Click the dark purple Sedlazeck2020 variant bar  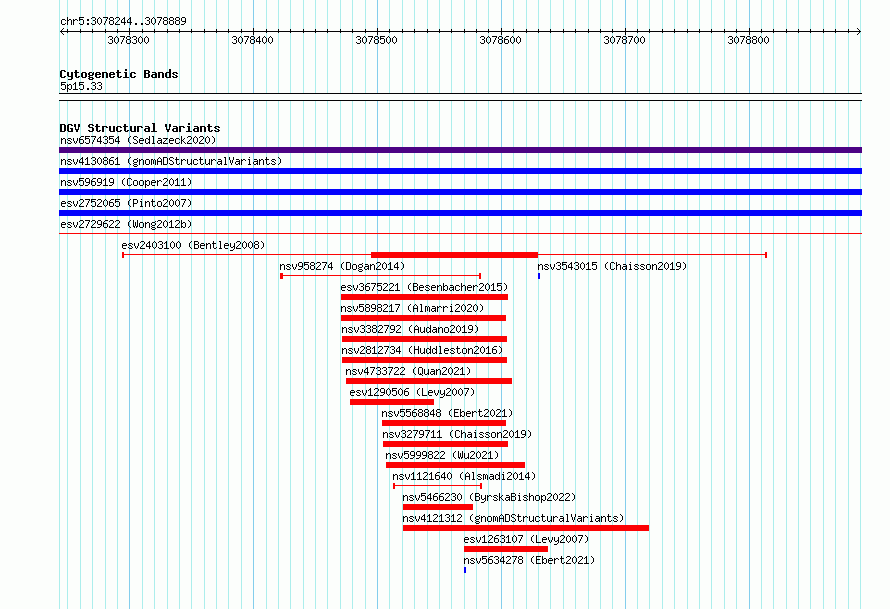[x=460, y=150]
